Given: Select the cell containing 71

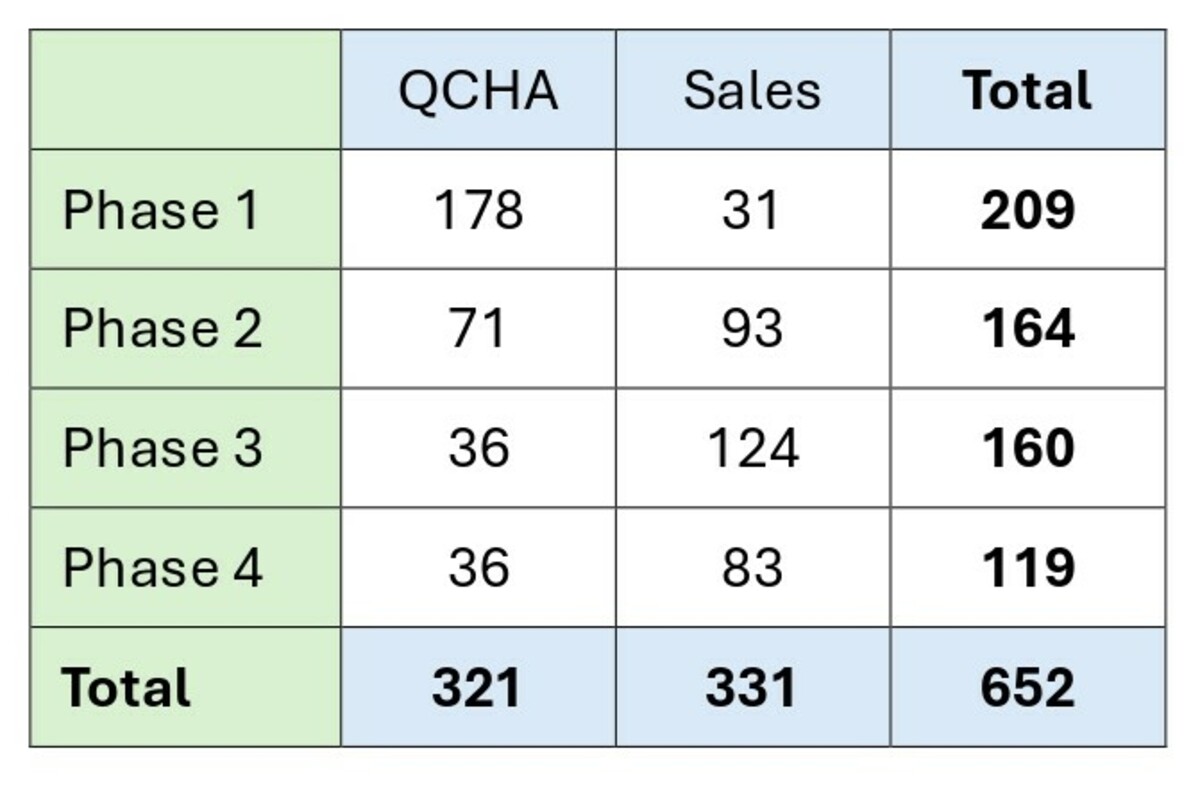Looking at the screenshot, I should click(478, 328).
